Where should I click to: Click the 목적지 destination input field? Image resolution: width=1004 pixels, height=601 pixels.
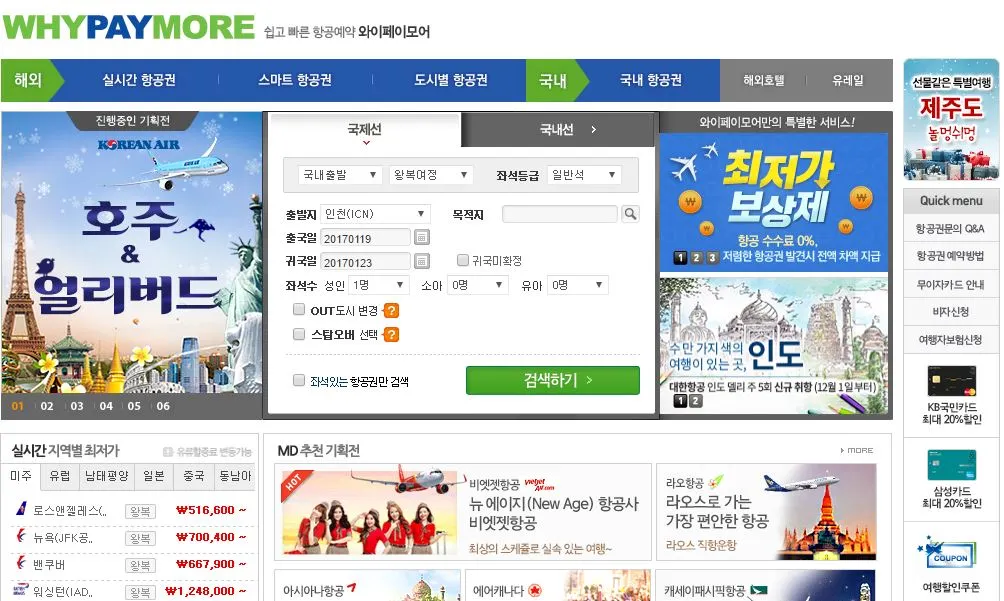click(x=560, y=214)
